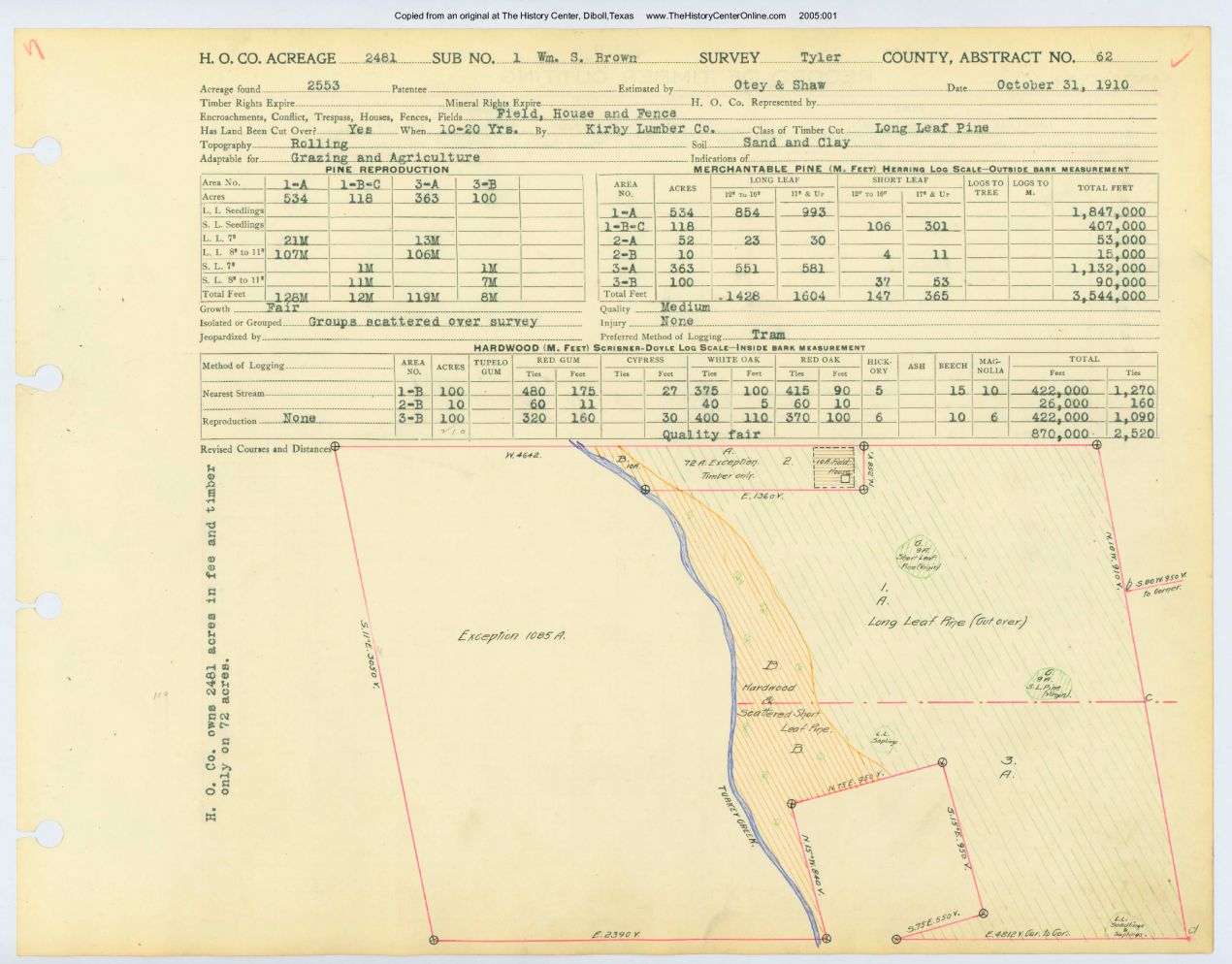
Task: Click the 'Exception 1085 A.' map label
Action: [511, 636]
